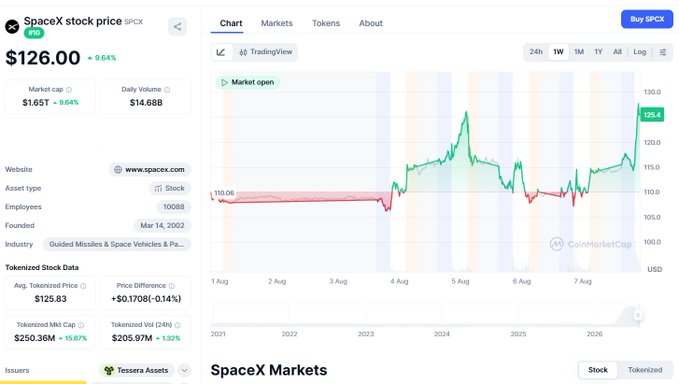The width and height of the screenshot is (679, 384).
Task: Click the 110.06 starting price label
Action: [224, 193]
